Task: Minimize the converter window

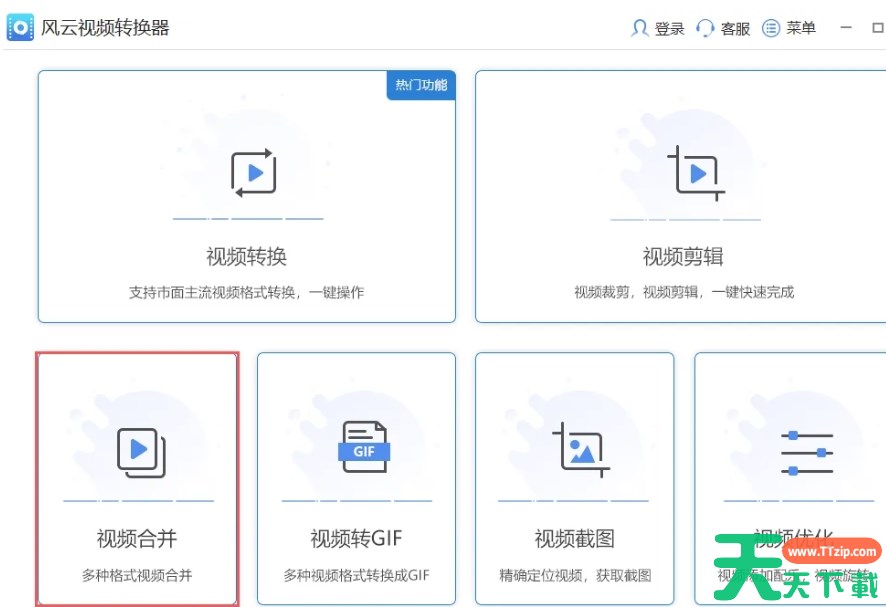Action: click(x=847, y=28)
